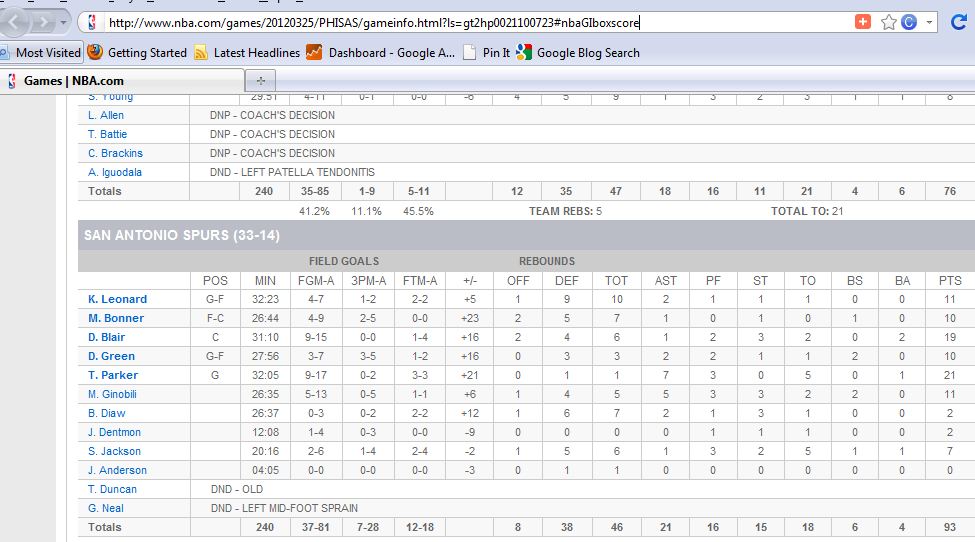
Task: Open the Getting Started bookmark
Action: [x=137, y=53]
